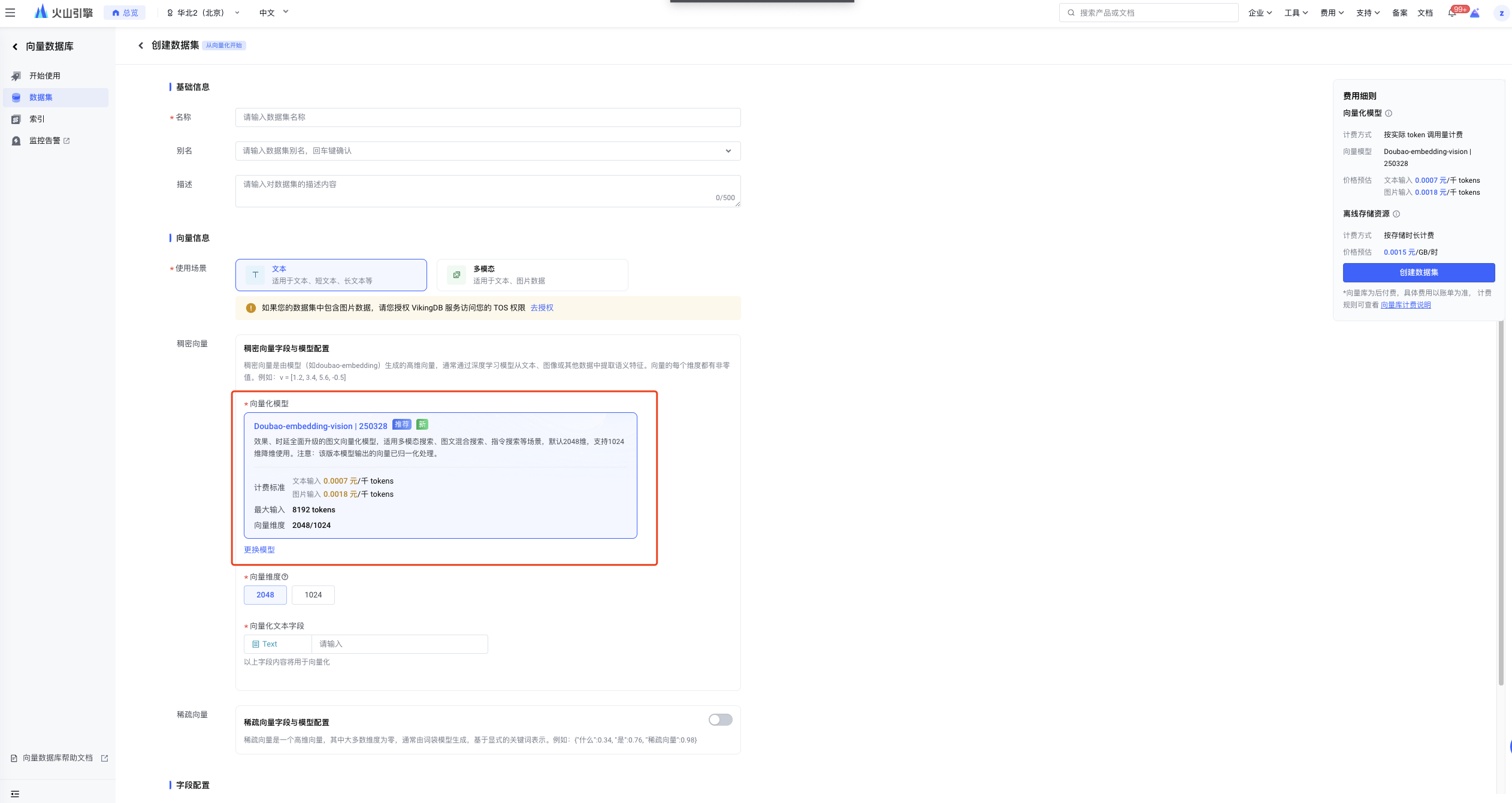Click the 总览 overview tab

[125, 13]
